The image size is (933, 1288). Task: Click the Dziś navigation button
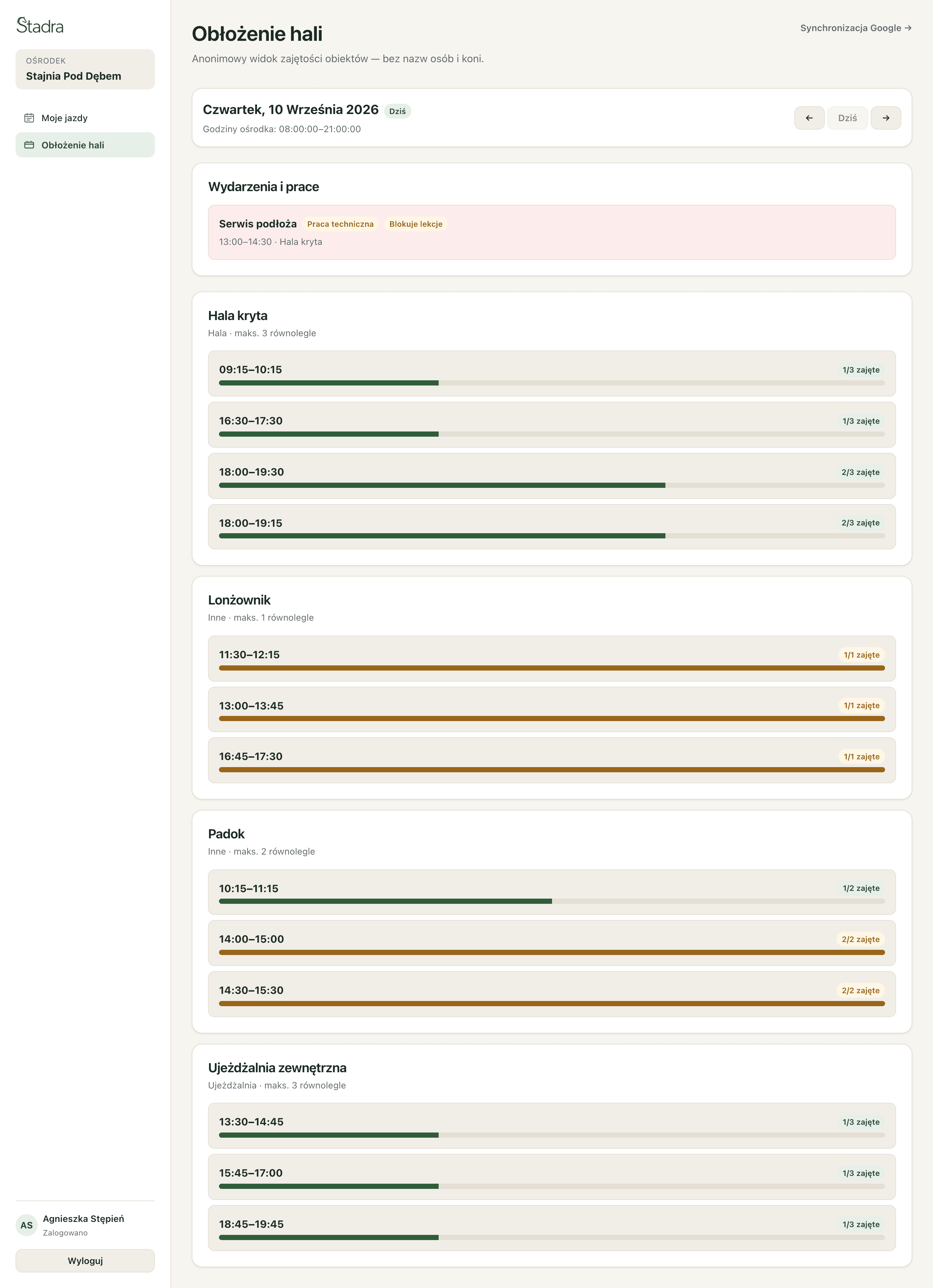tap(847, 118)
